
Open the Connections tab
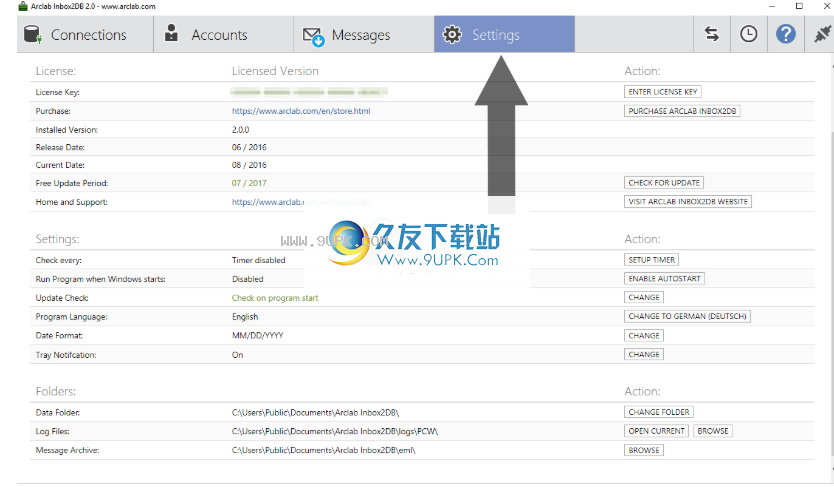[x=85, y=35]
